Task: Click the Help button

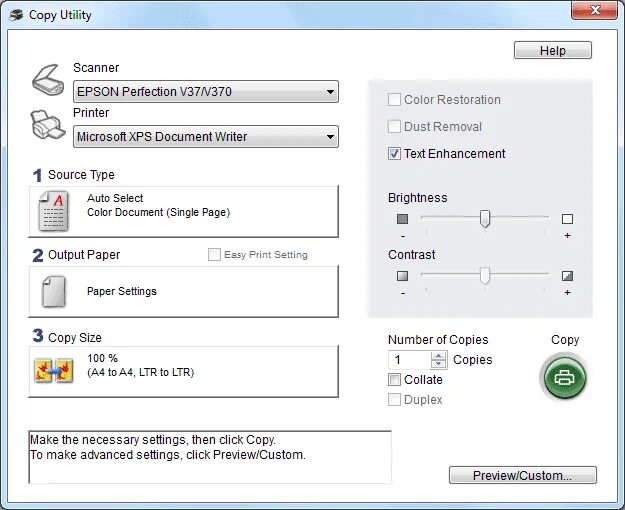Action: point(553,50)
